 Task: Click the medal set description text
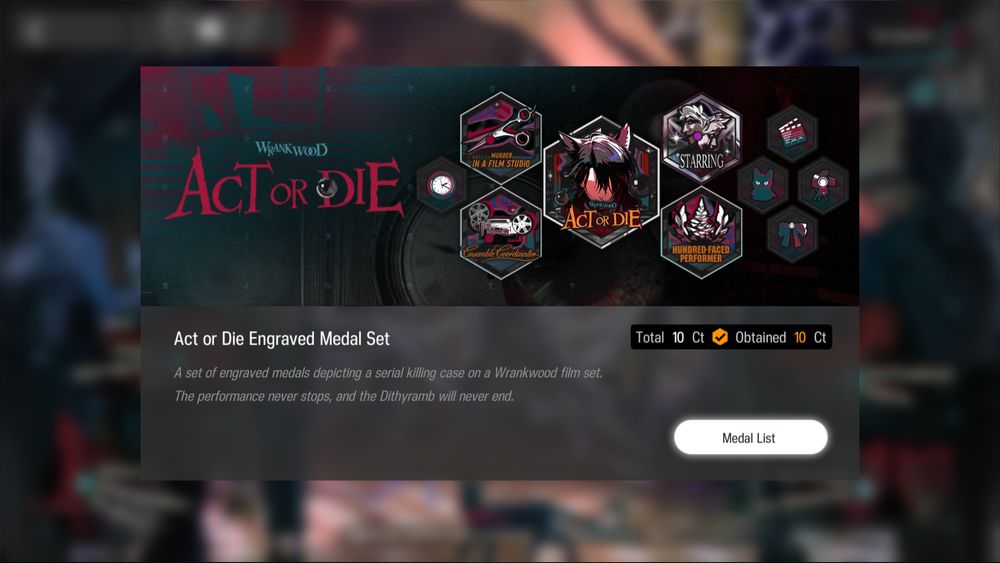click(388, 384)
